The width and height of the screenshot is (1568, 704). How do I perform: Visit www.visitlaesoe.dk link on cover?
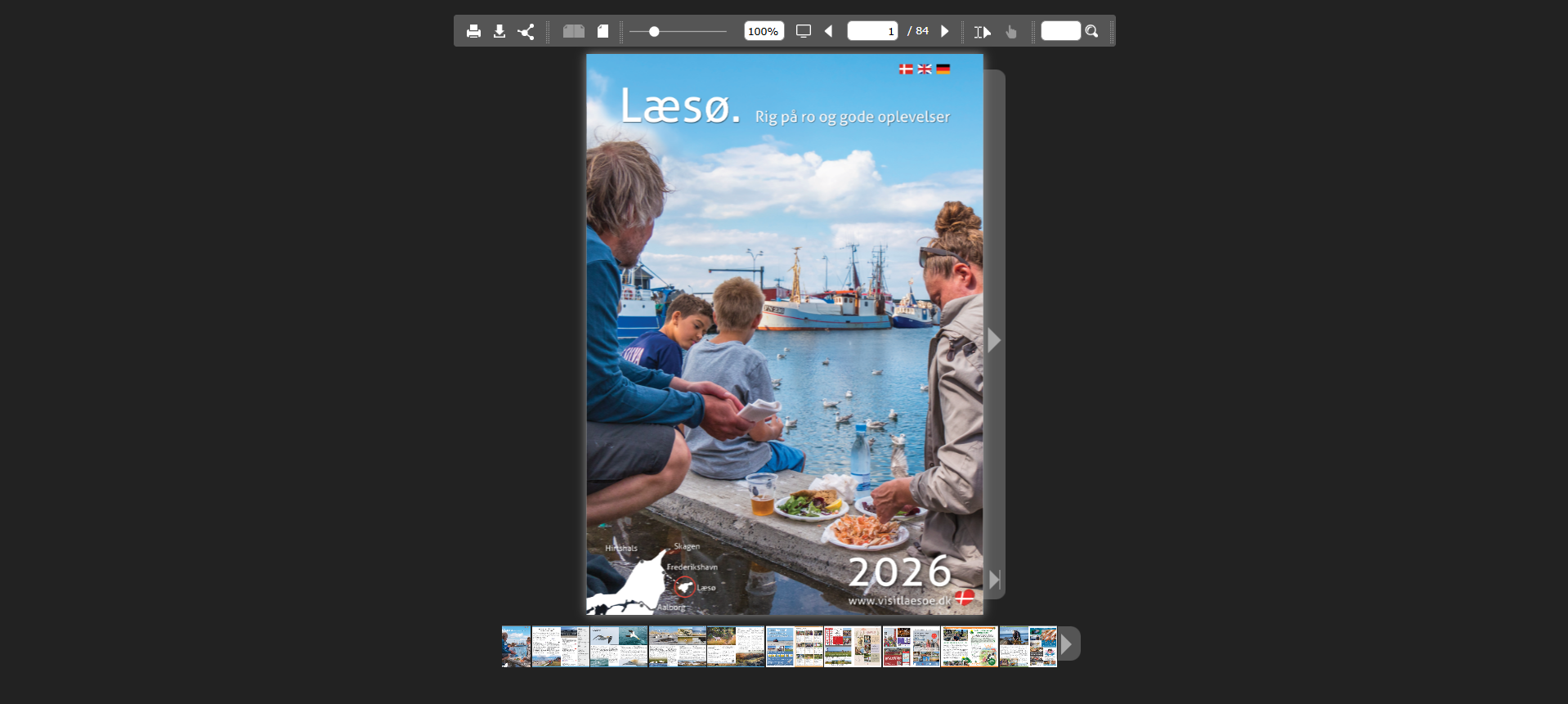click(x=899, y=601)
